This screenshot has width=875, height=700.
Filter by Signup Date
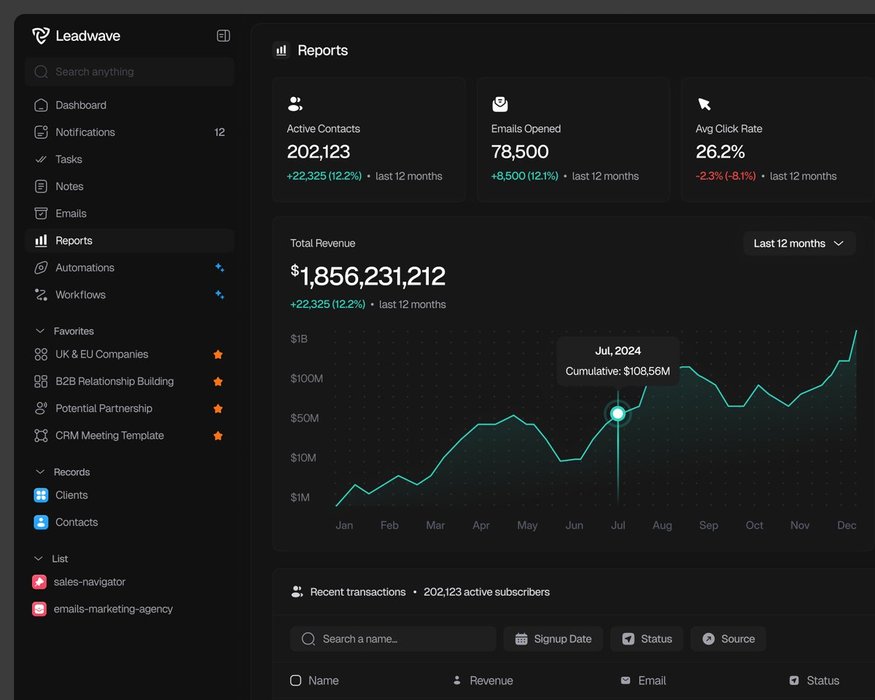[553, 639]
